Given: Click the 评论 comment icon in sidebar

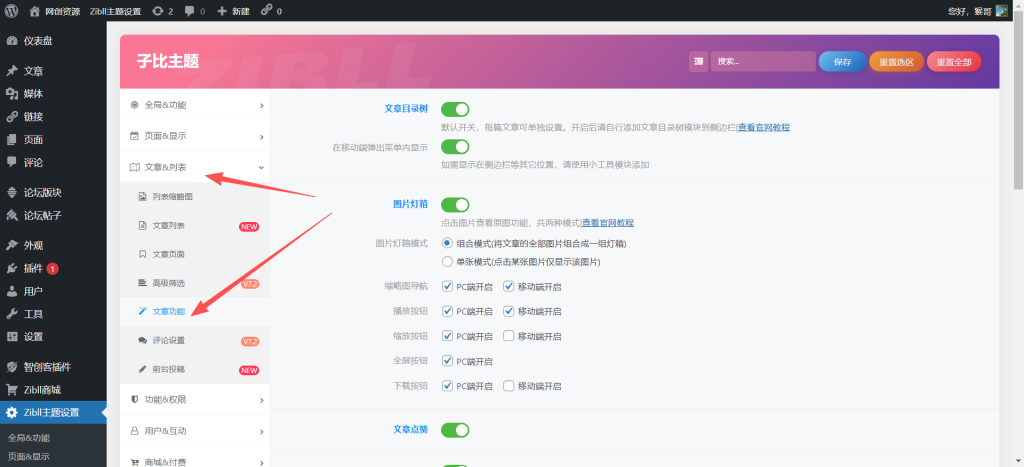Looking at the screenshot, I should point(11,163).
